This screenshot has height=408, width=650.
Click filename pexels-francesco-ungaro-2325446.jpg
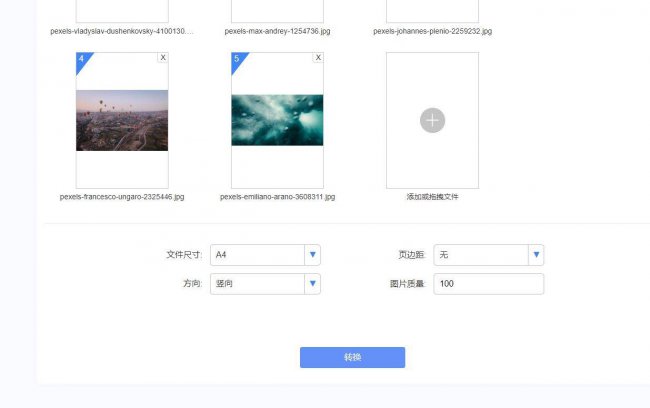coord(122,197)
